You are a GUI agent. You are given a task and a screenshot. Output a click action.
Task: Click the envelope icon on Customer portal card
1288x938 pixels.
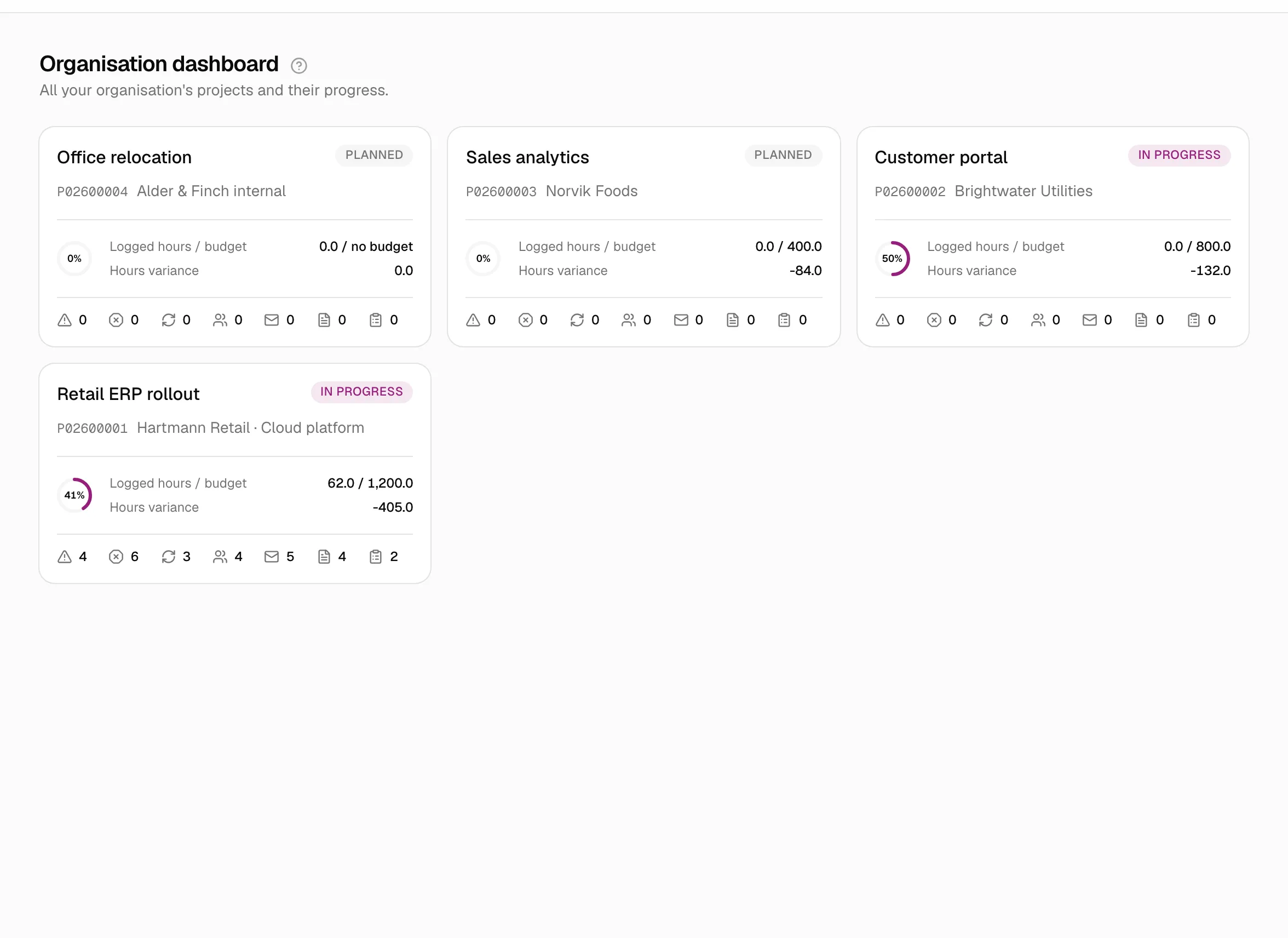click(1090, 320)
